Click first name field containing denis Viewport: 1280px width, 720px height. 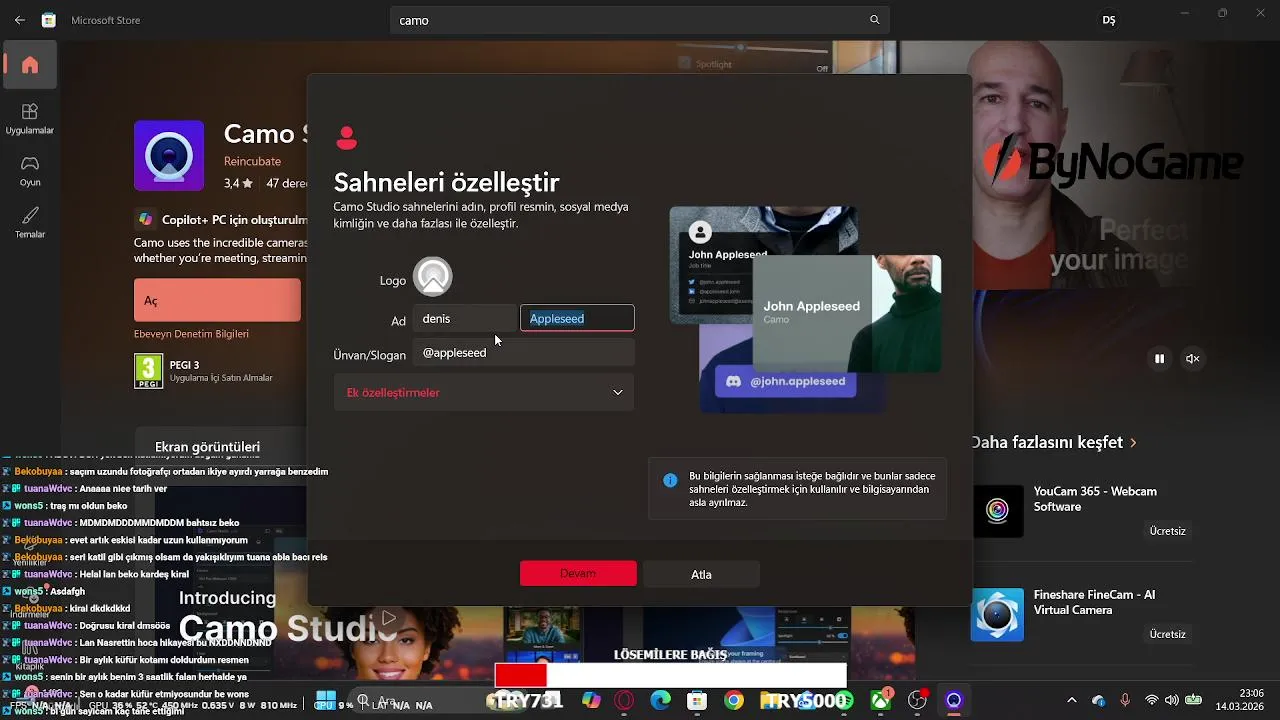pyautogui.click(x=465, y=318)
